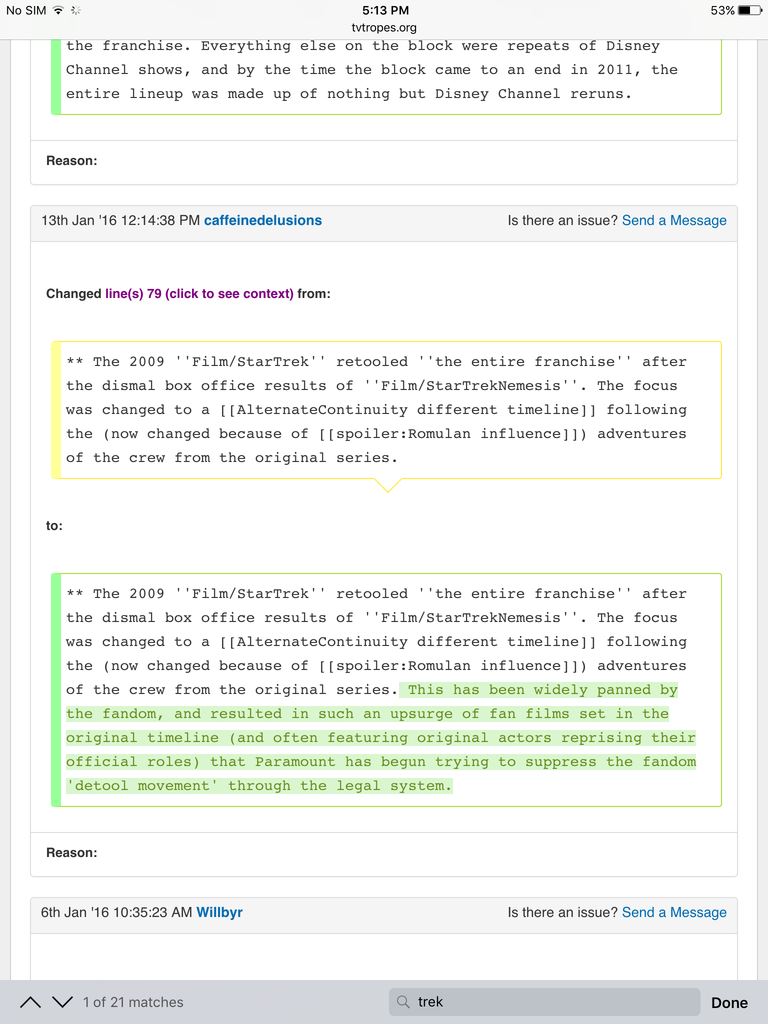Go to previous search match arrow

coord(31,1002)
